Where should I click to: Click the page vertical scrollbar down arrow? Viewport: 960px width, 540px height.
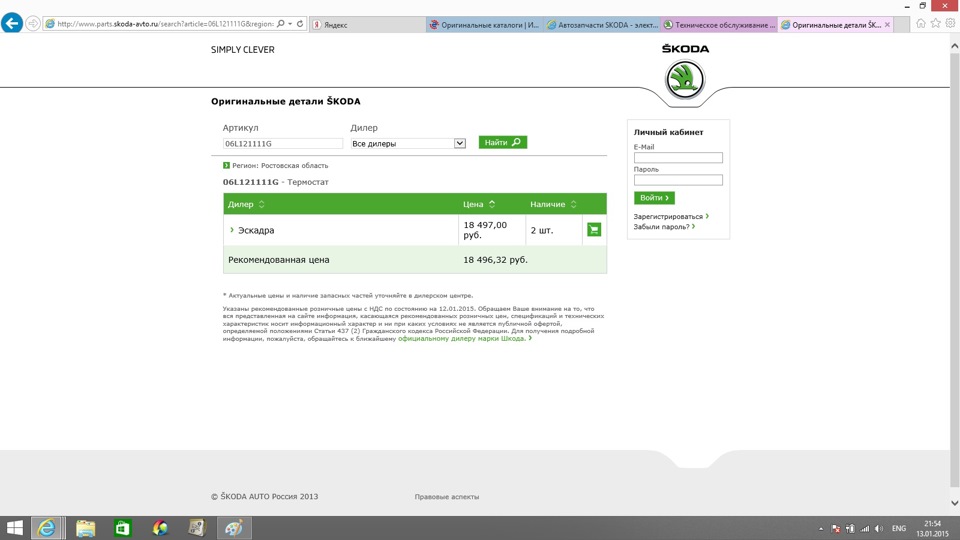coord(954,503)
